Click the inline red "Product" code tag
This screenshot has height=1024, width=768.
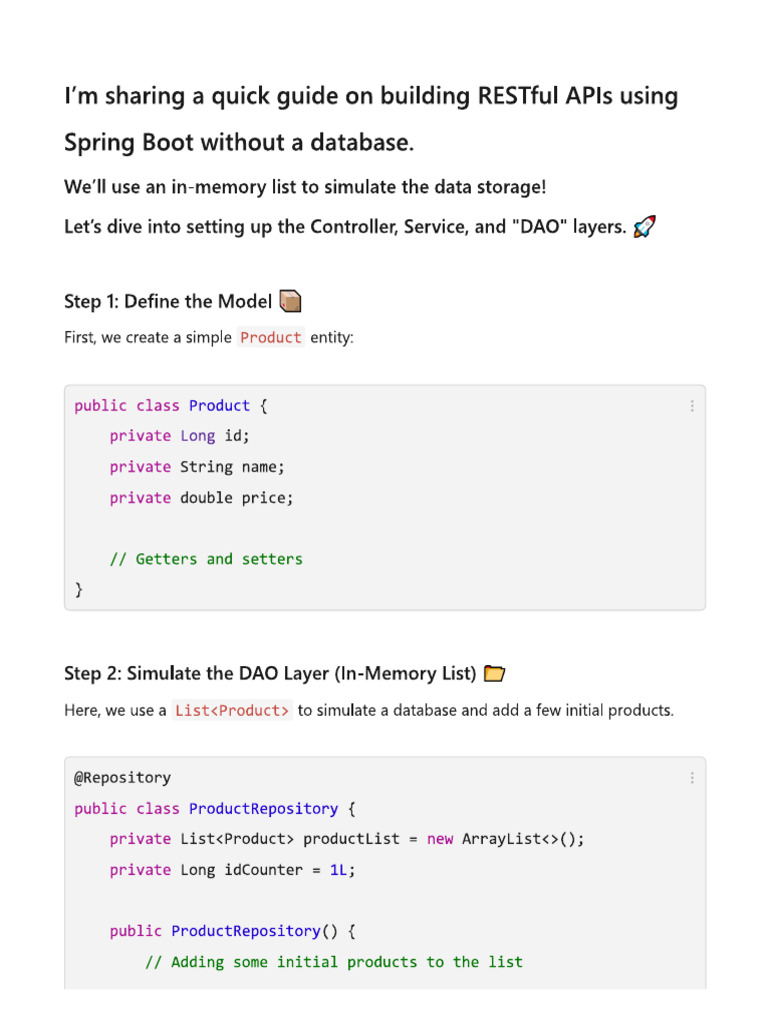point(271,338)
